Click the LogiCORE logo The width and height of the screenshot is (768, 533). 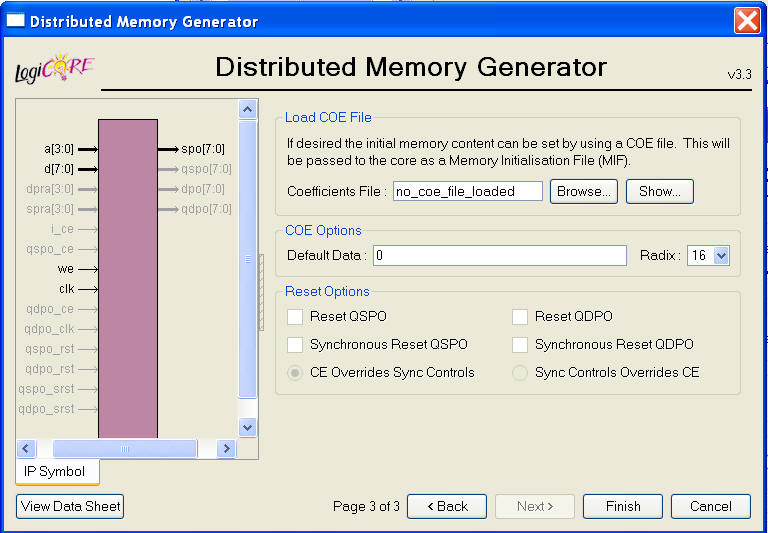54,68
